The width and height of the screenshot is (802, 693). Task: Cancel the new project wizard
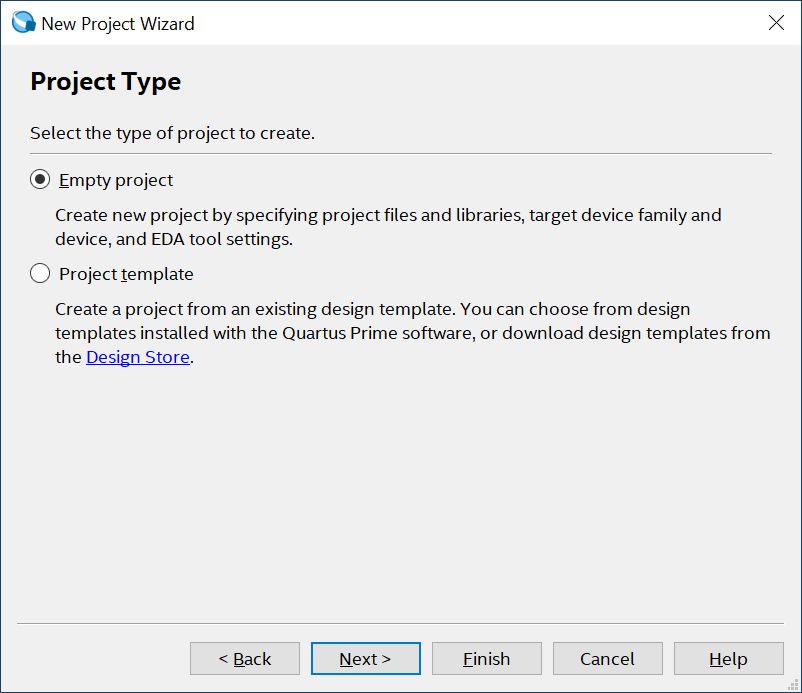click(x=607, y=659)
